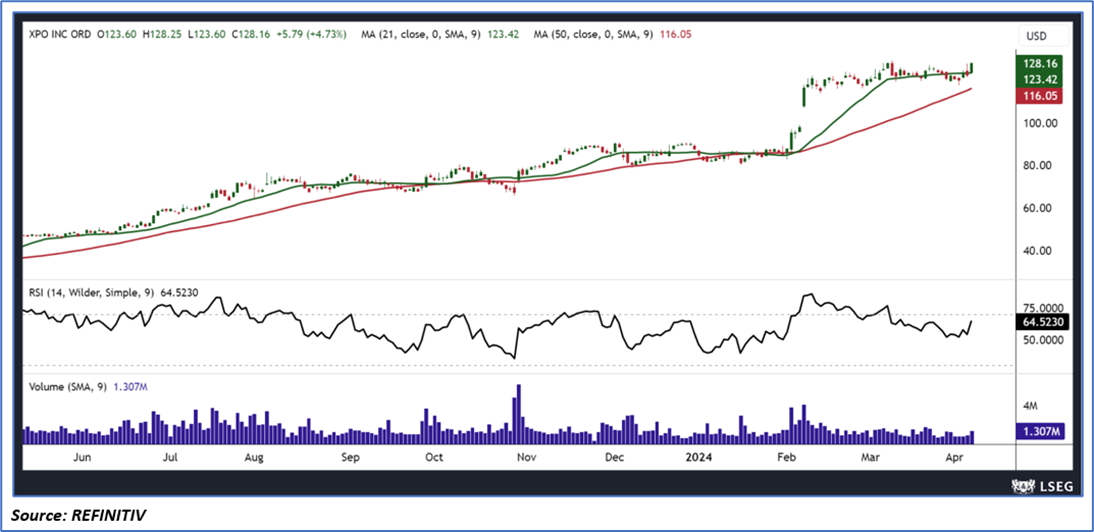Click the 2024 label on time axis
This screenshot has width=1094, height=532.
(698, 458)
